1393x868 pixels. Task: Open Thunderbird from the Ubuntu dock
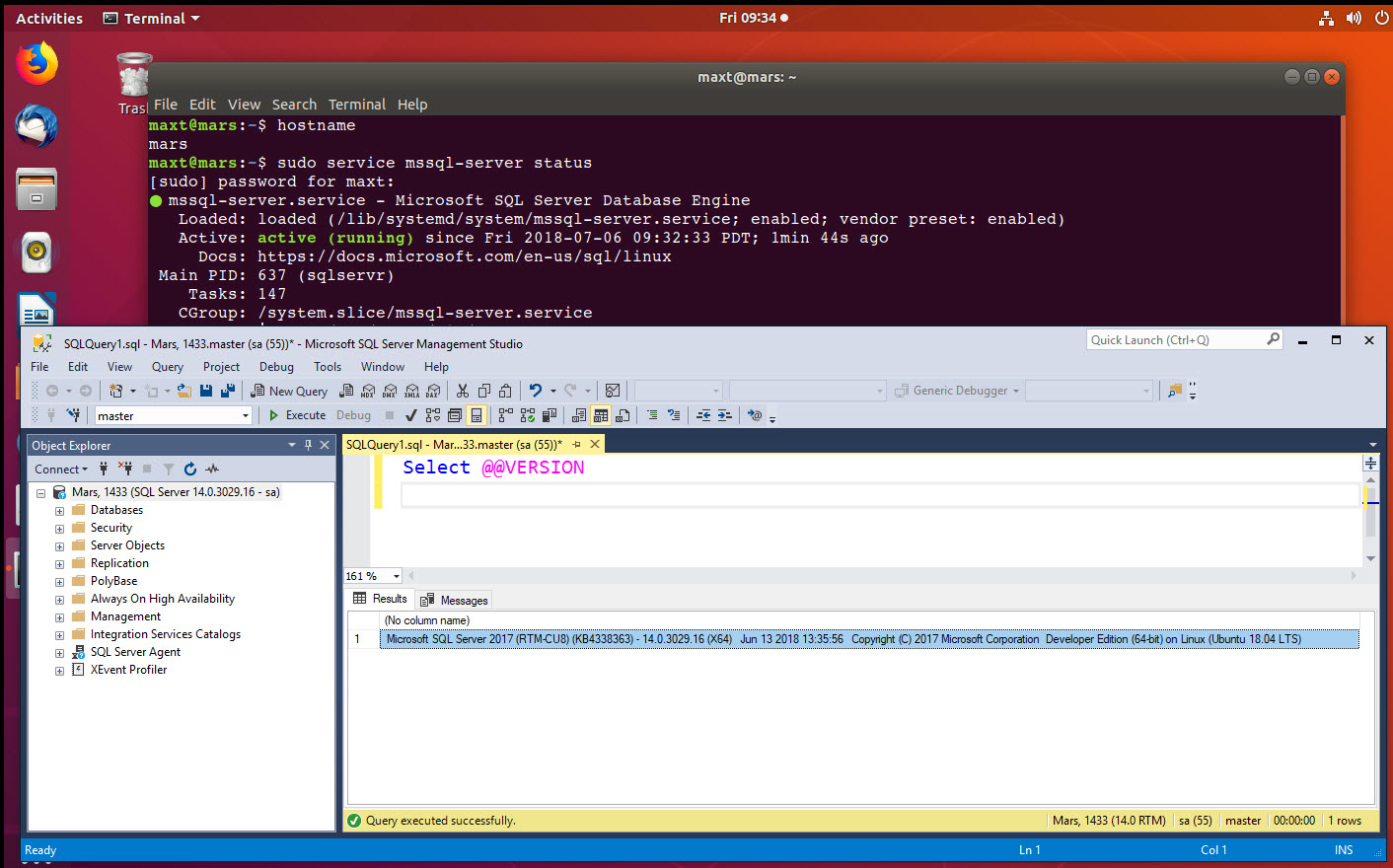(x=37, y=126)
